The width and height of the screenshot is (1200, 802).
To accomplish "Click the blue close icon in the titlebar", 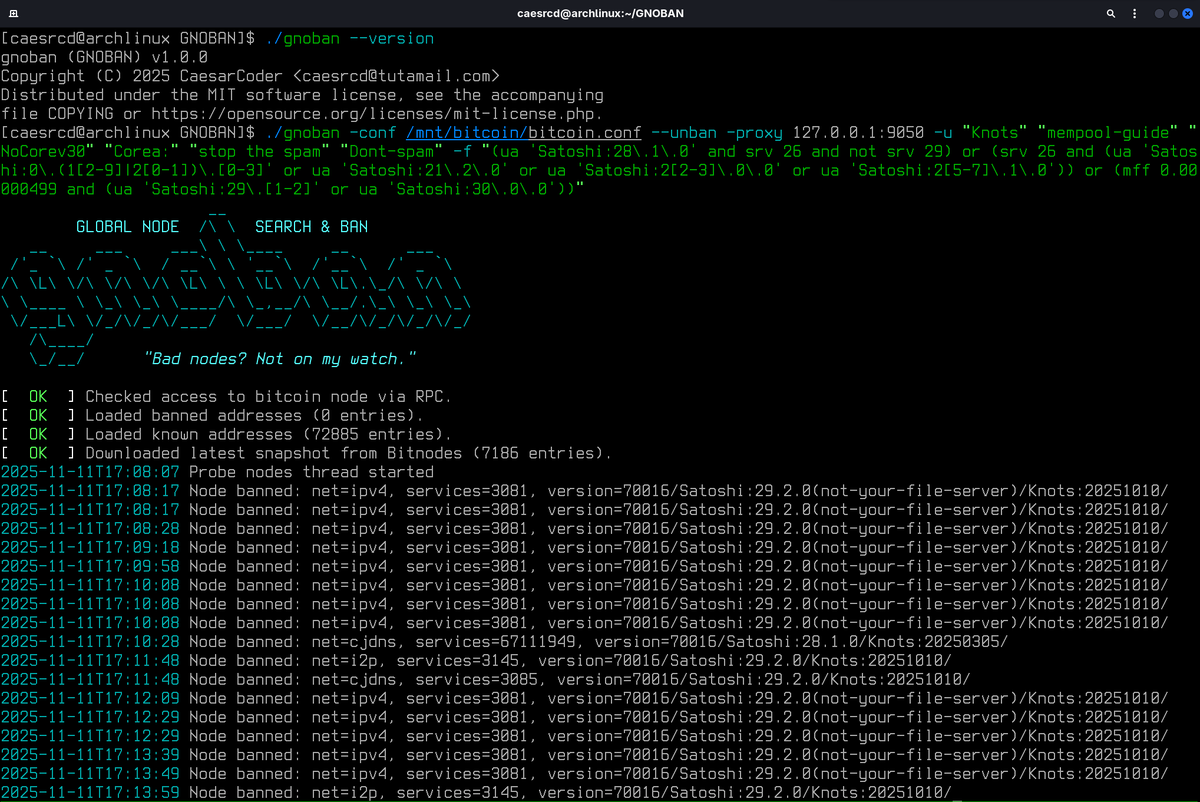I will pyautogui.click(x=1188, y=13).
